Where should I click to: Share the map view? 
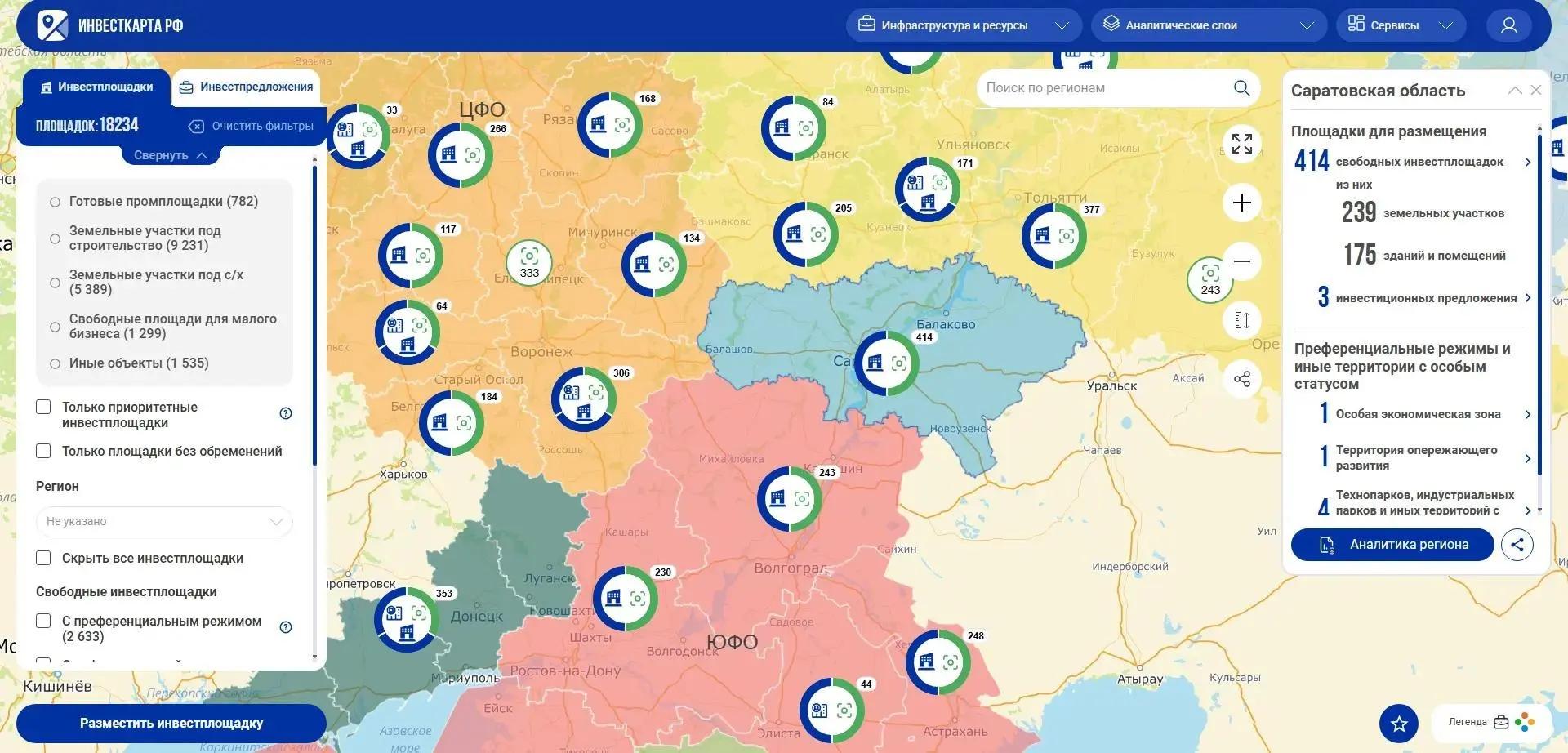[1241, 379]
